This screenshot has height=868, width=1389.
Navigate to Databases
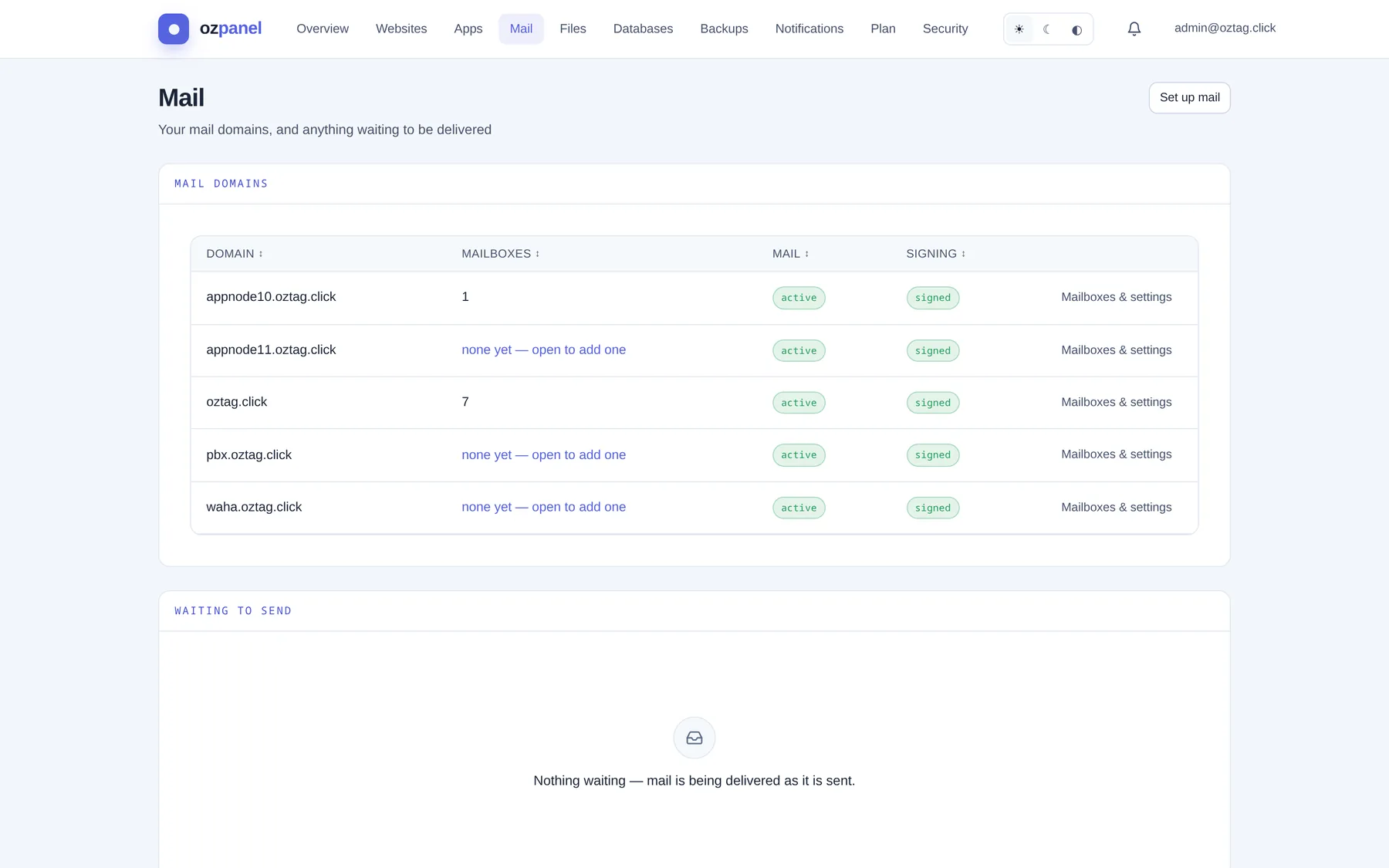(643, 29)
